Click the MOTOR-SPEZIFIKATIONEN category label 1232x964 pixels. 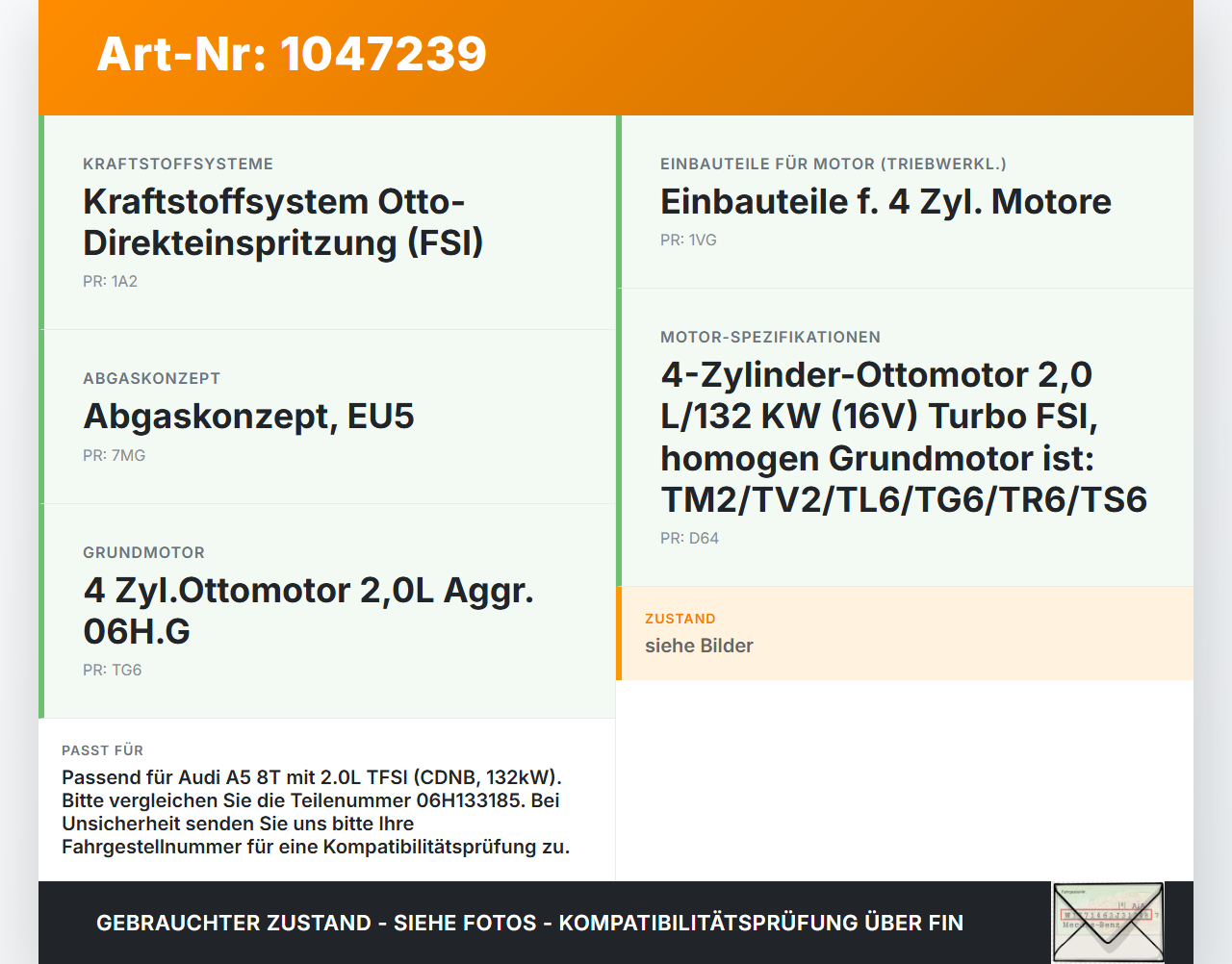pyautogui.click(x=770, y=337)
